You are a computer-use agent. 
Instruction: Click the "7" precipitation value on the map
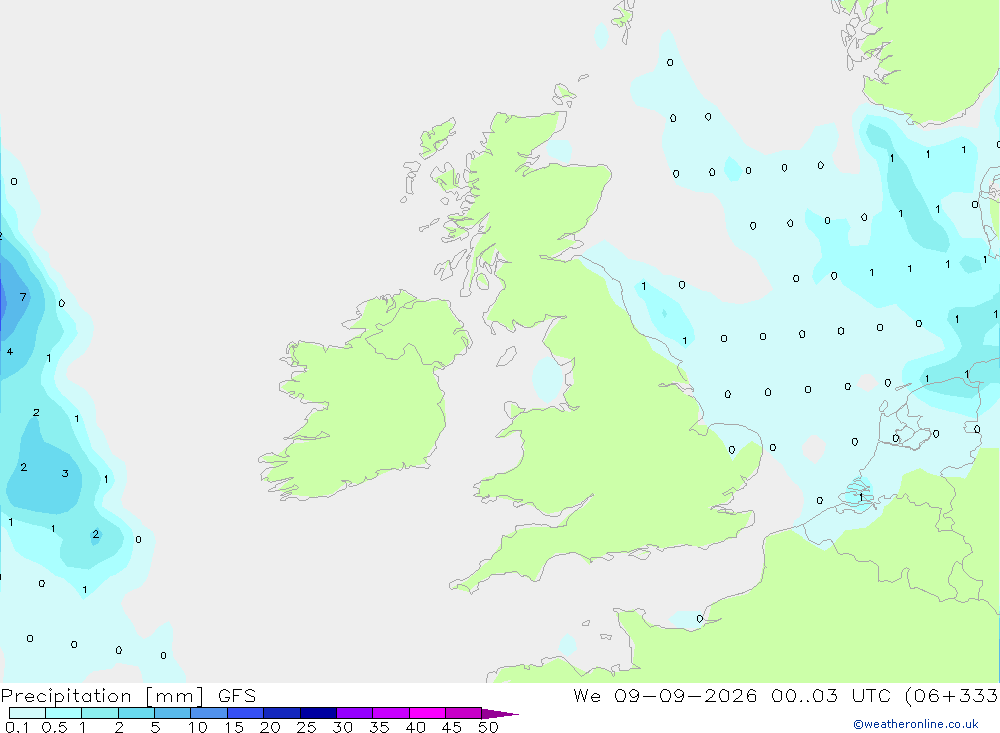tap(23, 297)
